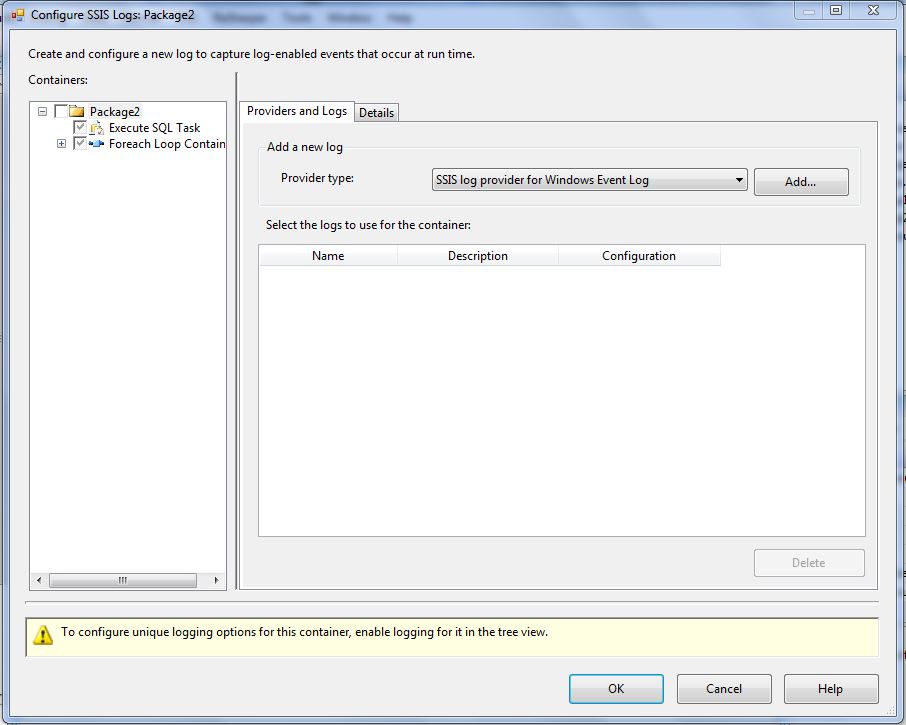This screenshot has height=725, width=906.
Task: Click the Description column header
Action: point(477,256)
